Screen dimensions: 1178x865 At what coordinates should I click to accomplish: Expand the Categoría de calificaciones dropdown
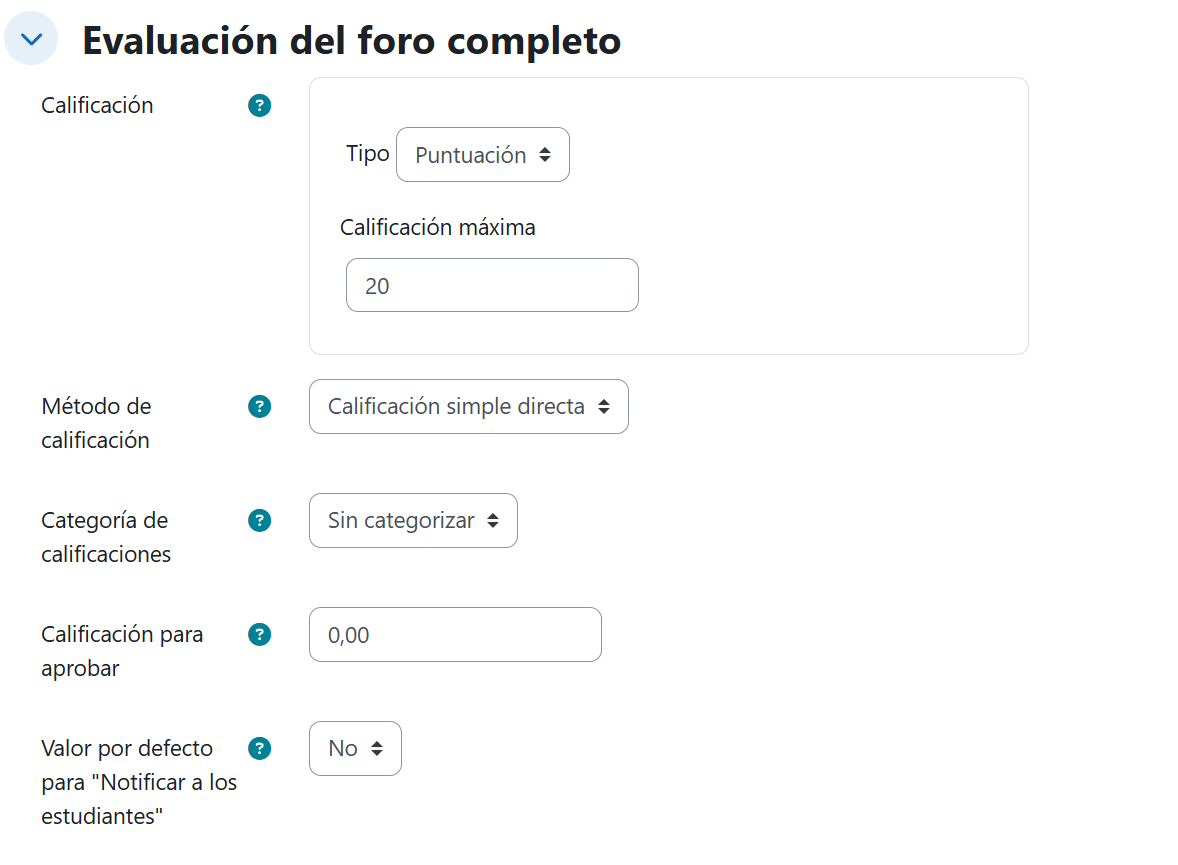[x=413, y=520]
